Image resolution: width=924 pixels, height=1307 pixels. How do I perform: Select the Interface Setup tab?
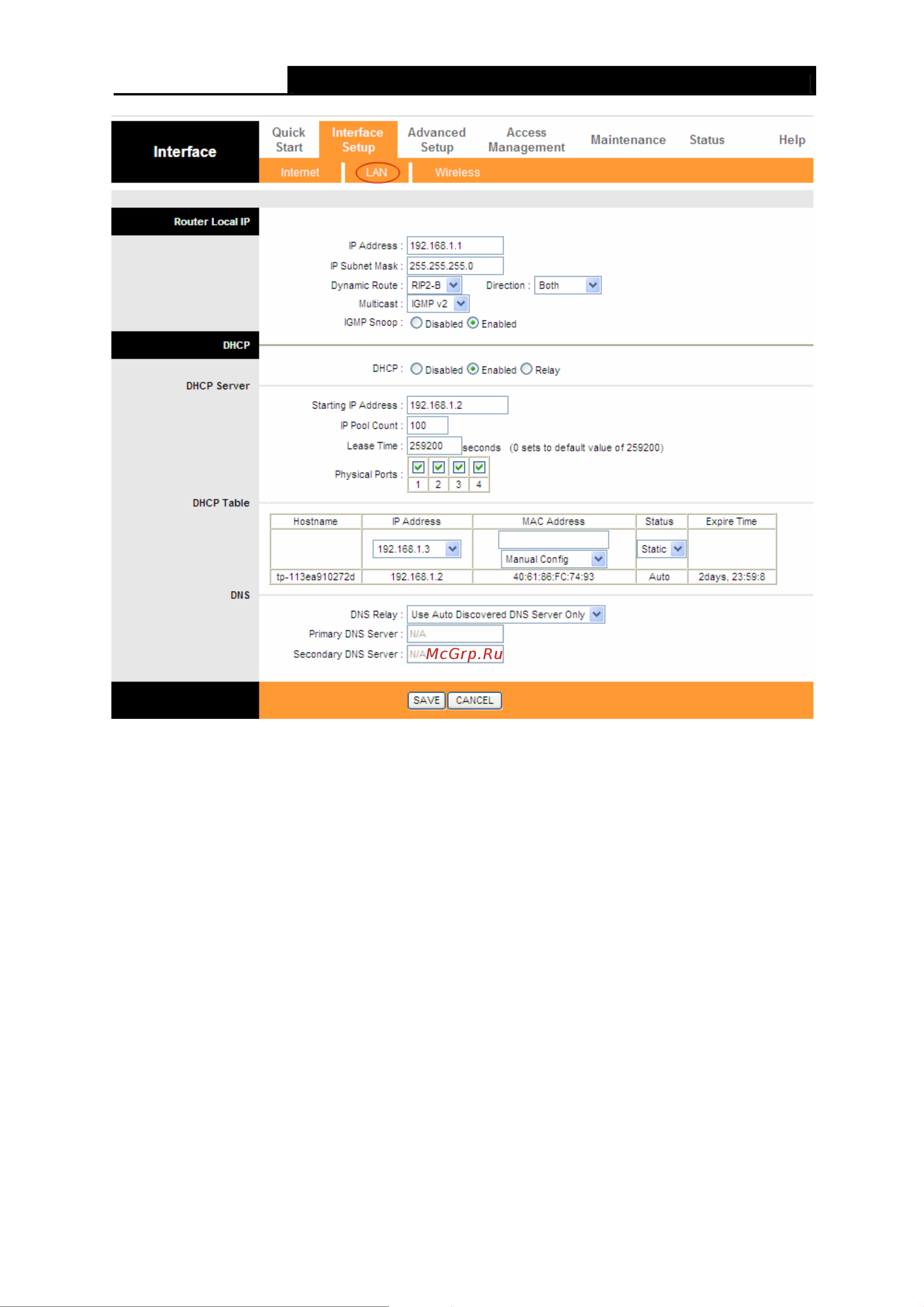[358, 139]
